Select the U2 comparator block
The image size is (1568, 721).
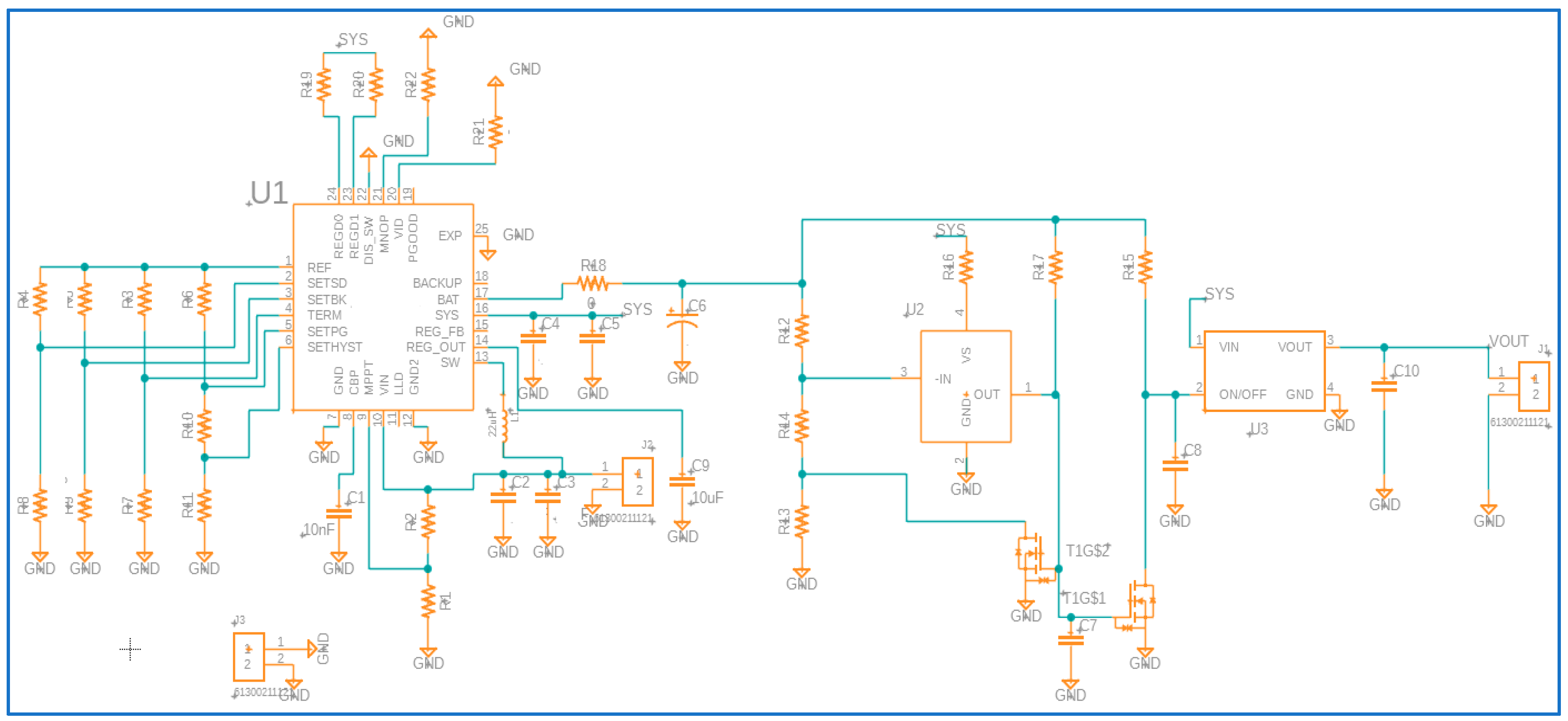[965, 386]
